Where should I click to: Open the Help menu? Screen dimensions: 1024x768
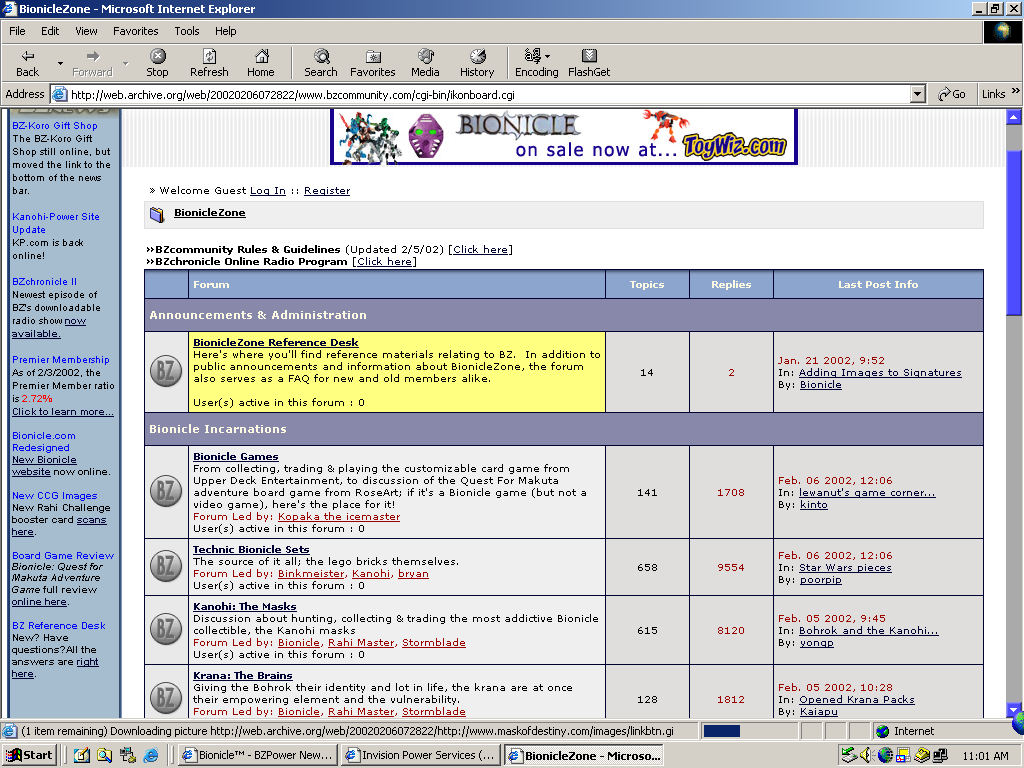226,31
